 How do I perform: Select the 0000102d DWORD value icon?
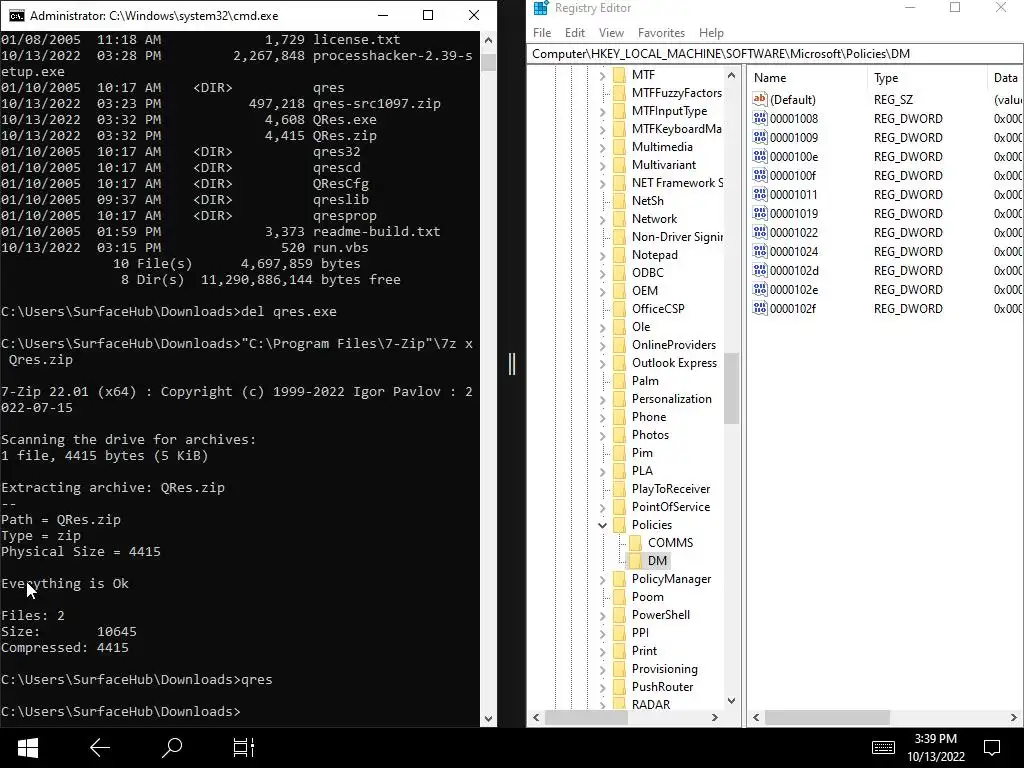[x=760, y=270]
